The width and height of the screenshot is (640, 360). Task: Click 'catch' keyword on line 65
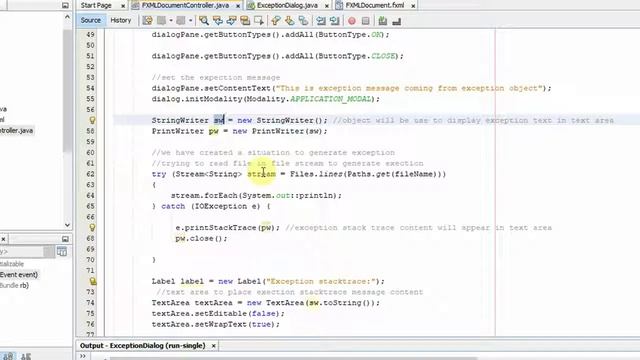pyautogui.click(x=173, y=206)
